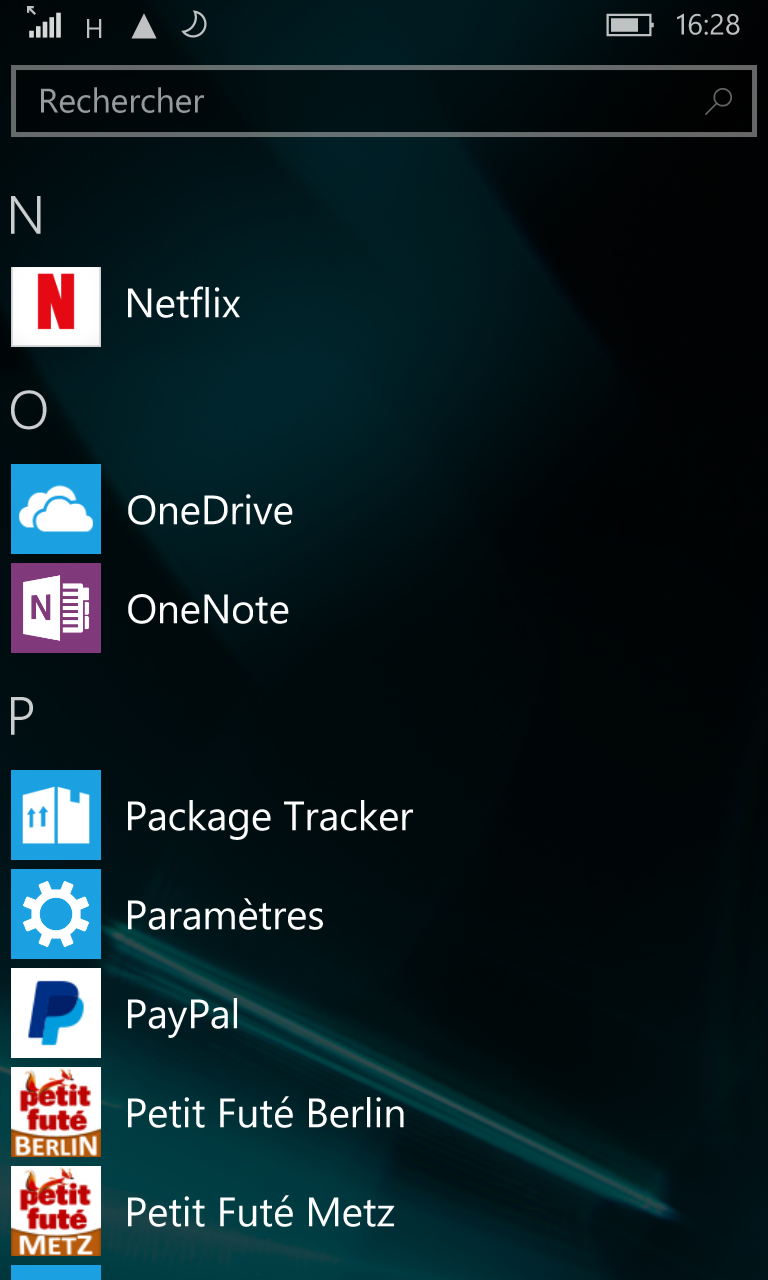Image resolution: width=768 pixels, height=1280 pixels.
Task: Select the Netflix text label
Action: [x=183, y=304]
